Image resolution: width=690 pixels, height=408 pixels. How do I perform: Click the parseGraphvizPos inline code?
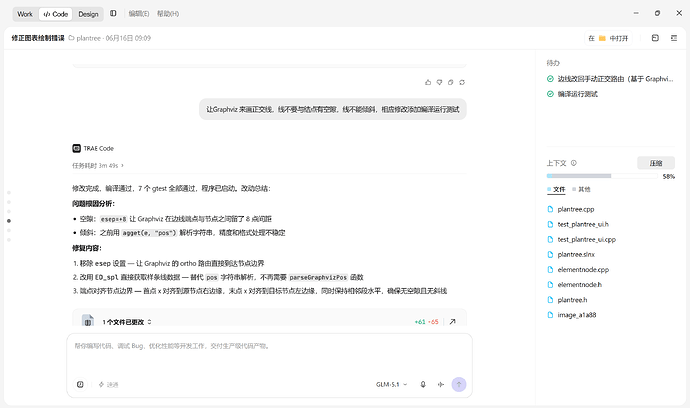tap(318, 277)
